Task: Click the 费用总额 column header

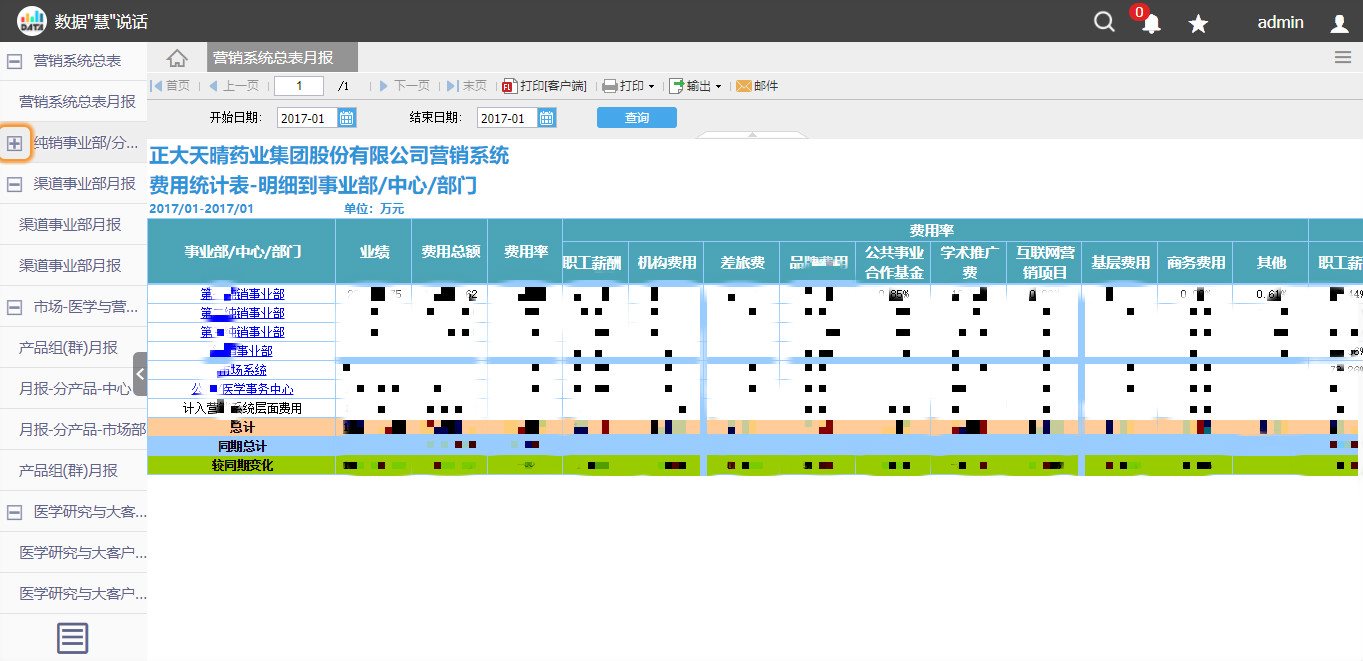Action: point(449,251)
